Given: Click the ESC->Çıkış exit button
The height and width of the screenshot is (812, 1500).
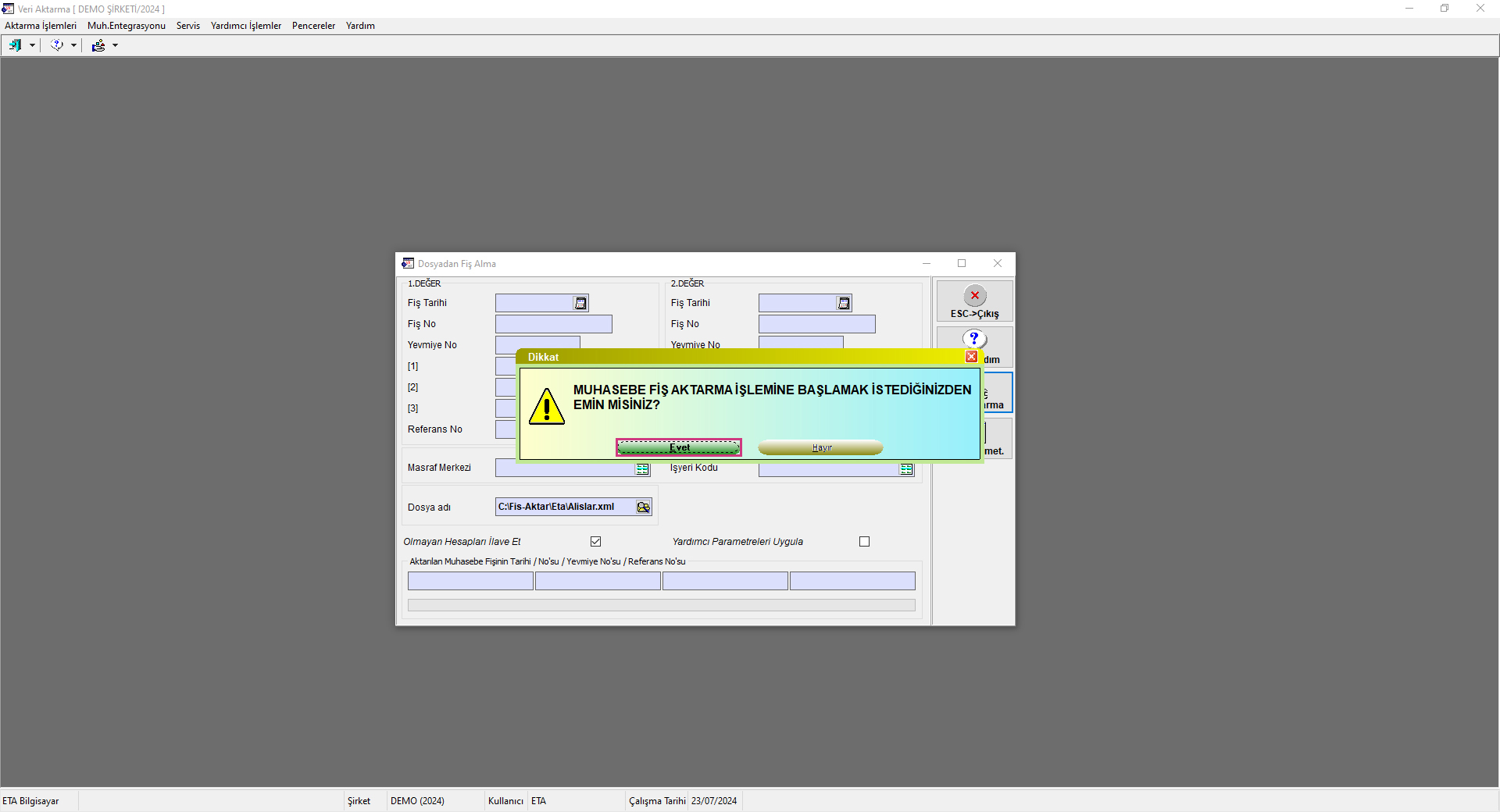Looking at the screenshot, I should point(974,301).
